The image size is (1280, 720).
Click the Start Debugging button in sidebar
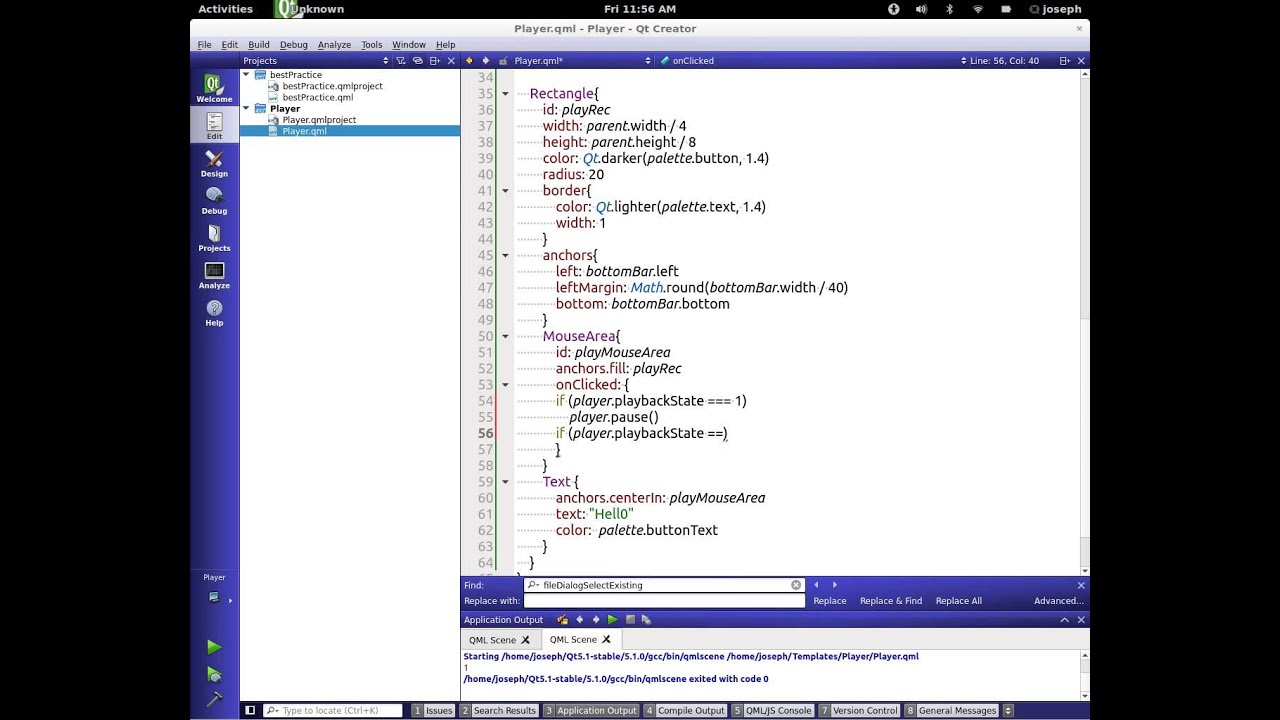[x=214, y=675]
